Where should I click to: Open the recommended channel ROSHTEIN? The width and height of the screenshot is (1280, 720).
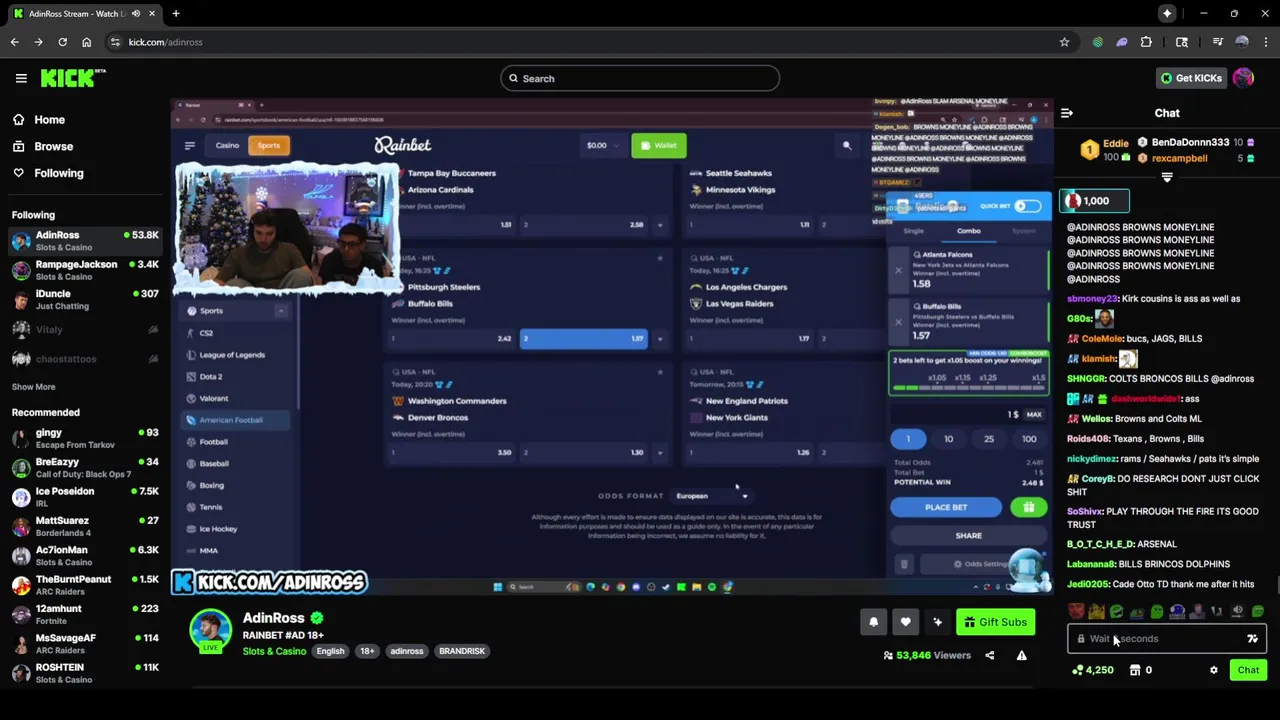[85, 673]
